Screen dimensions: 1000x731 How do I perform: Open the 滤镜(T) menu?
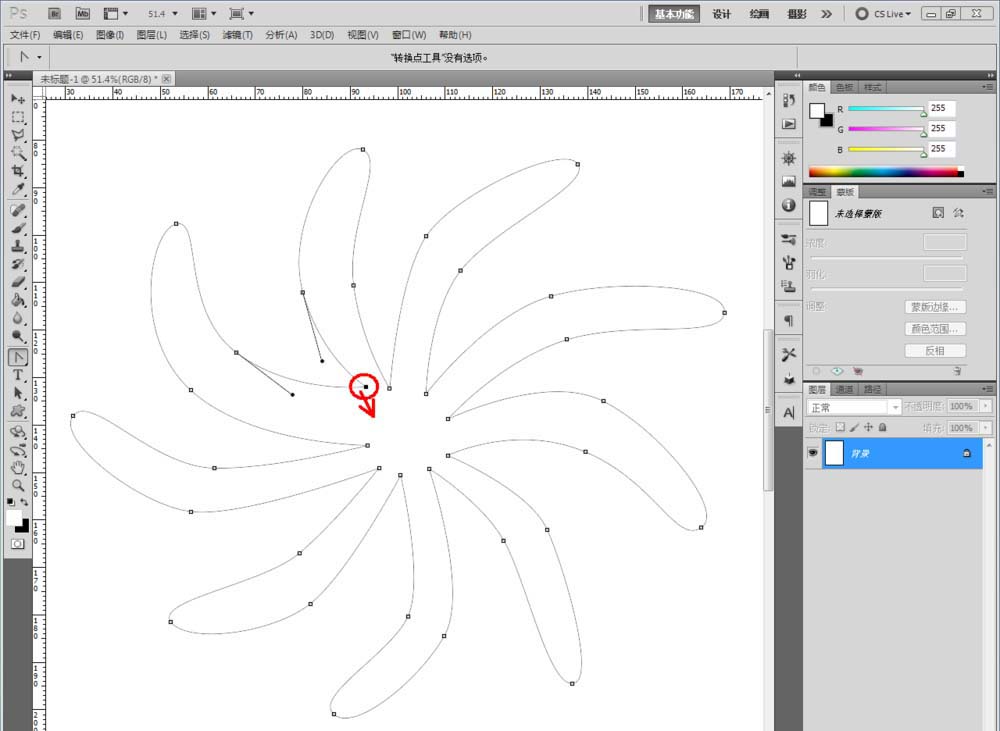[x=238, y=35]
